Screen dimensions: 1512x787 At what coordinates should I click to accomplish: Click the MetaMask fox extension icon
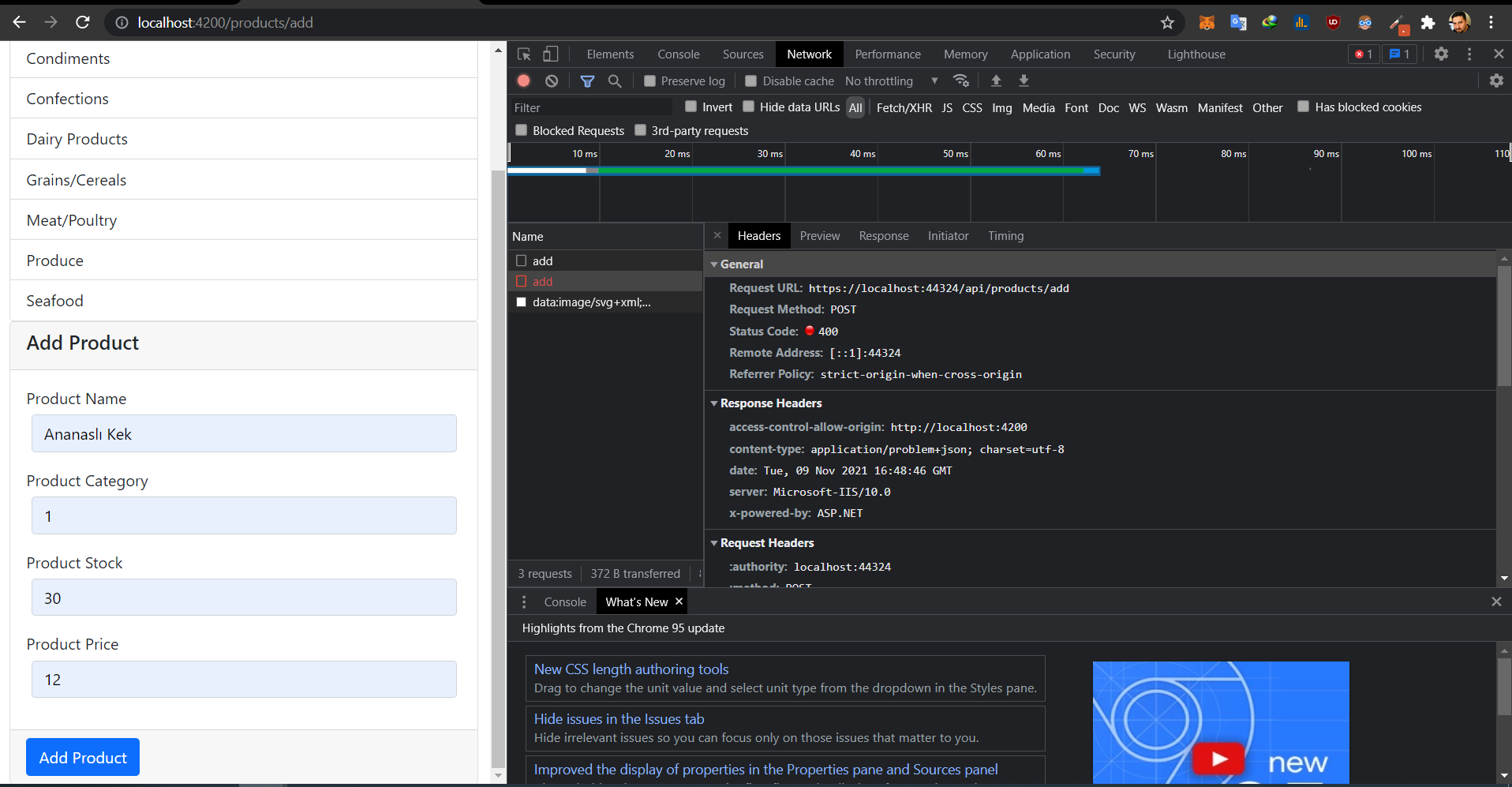[1207, 23]
